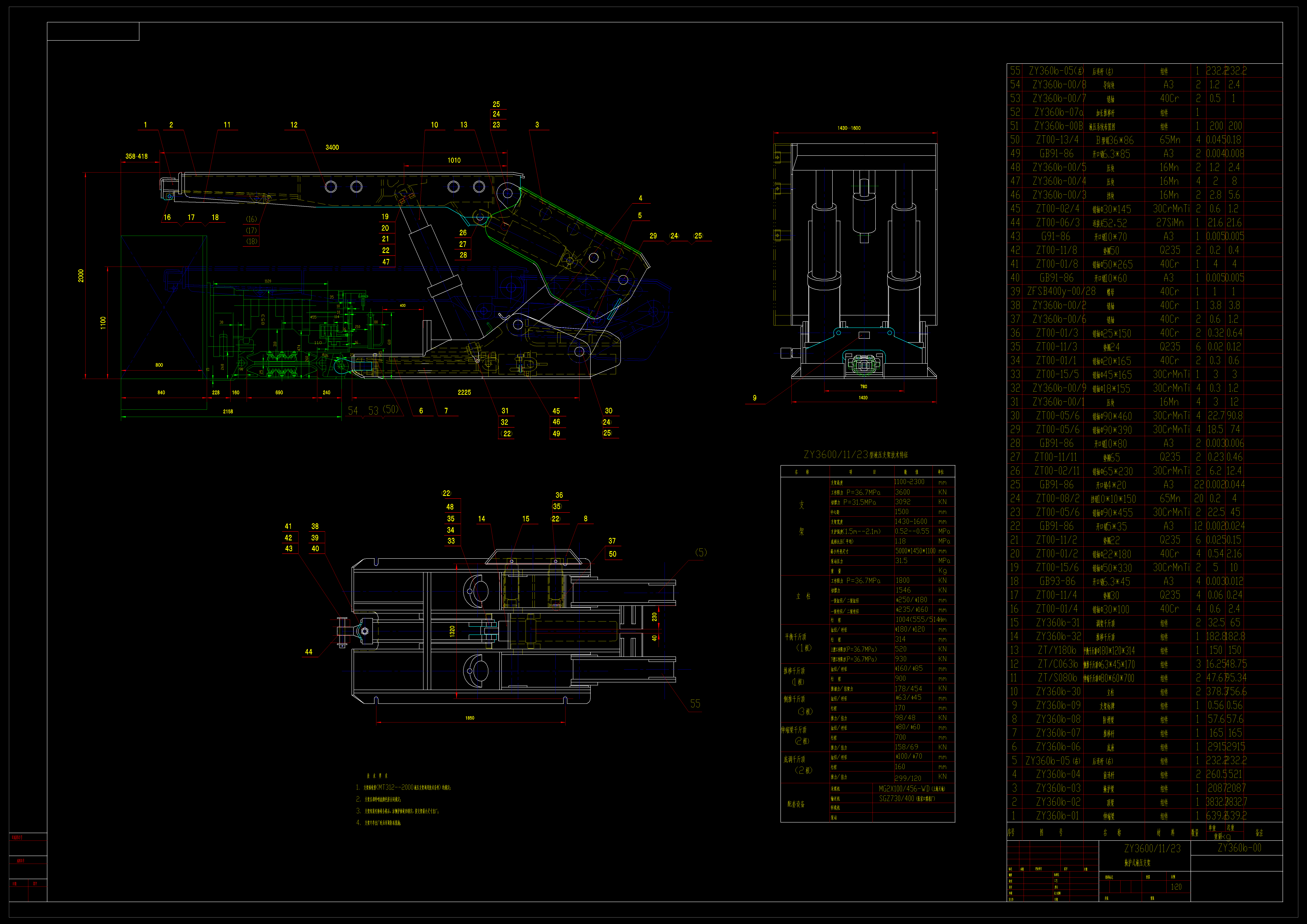Viewport: 1307px width, 924px height.
Task: Click the 358-418 dimension label
Action: [x=137, y=156]
